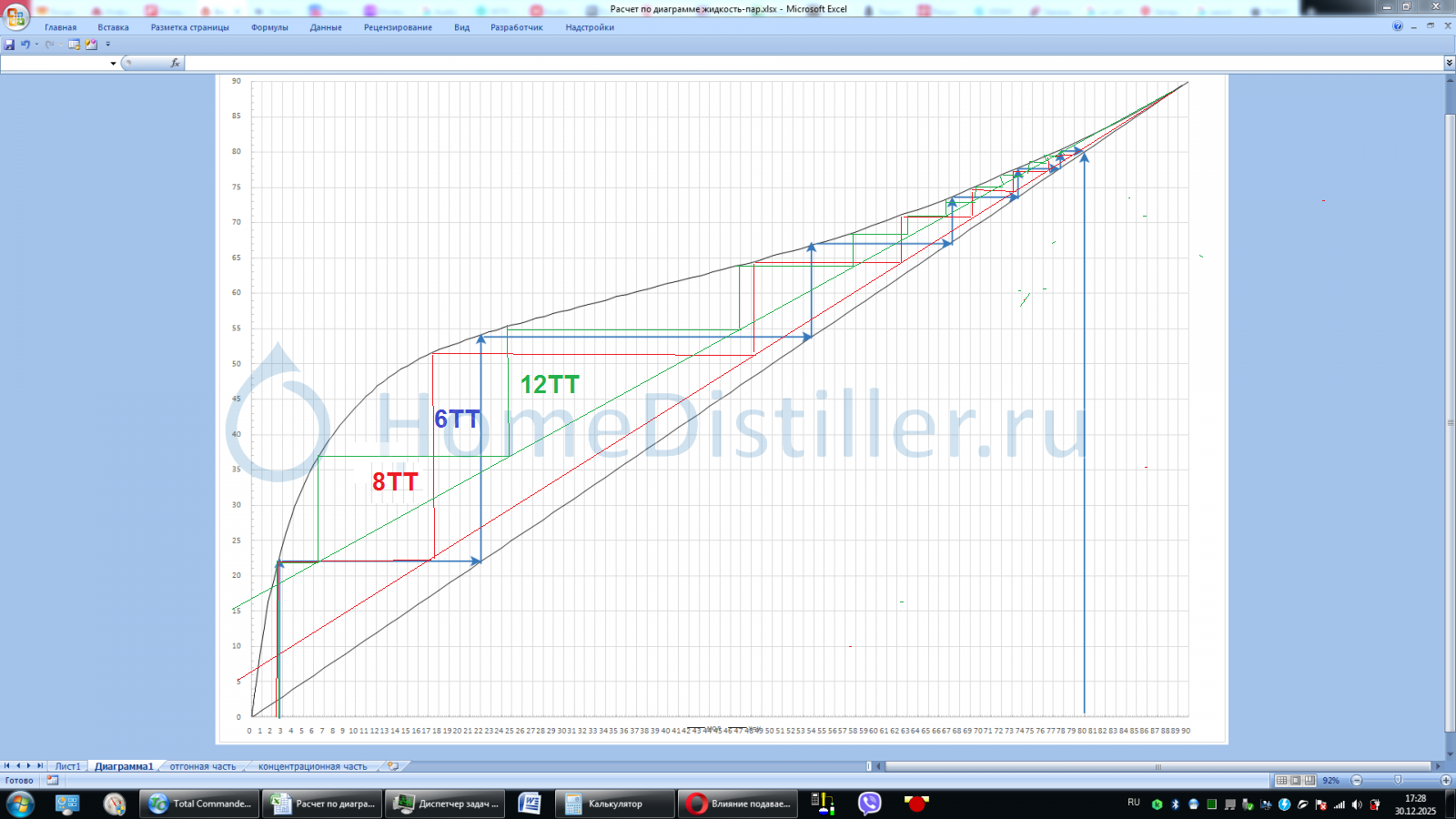
Task: Open the Excel Help question mark icon
Action: (1398, 26)
